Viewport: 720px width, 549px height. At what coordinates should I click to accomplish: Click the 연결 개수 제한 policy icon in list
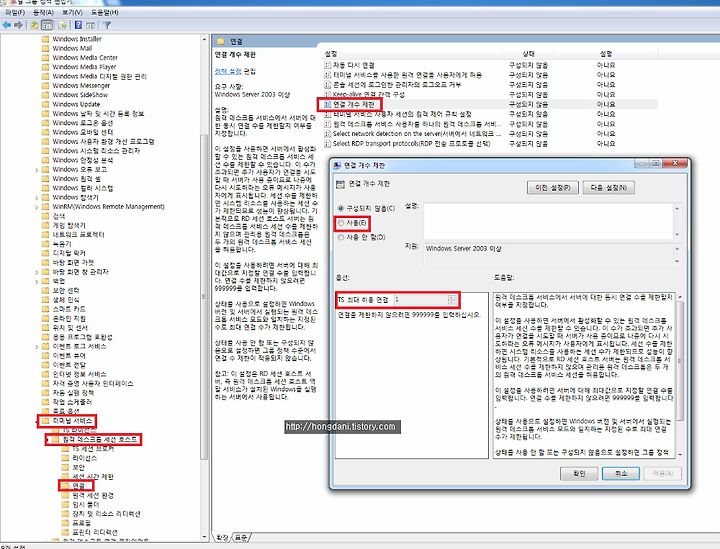pos(327,104)
